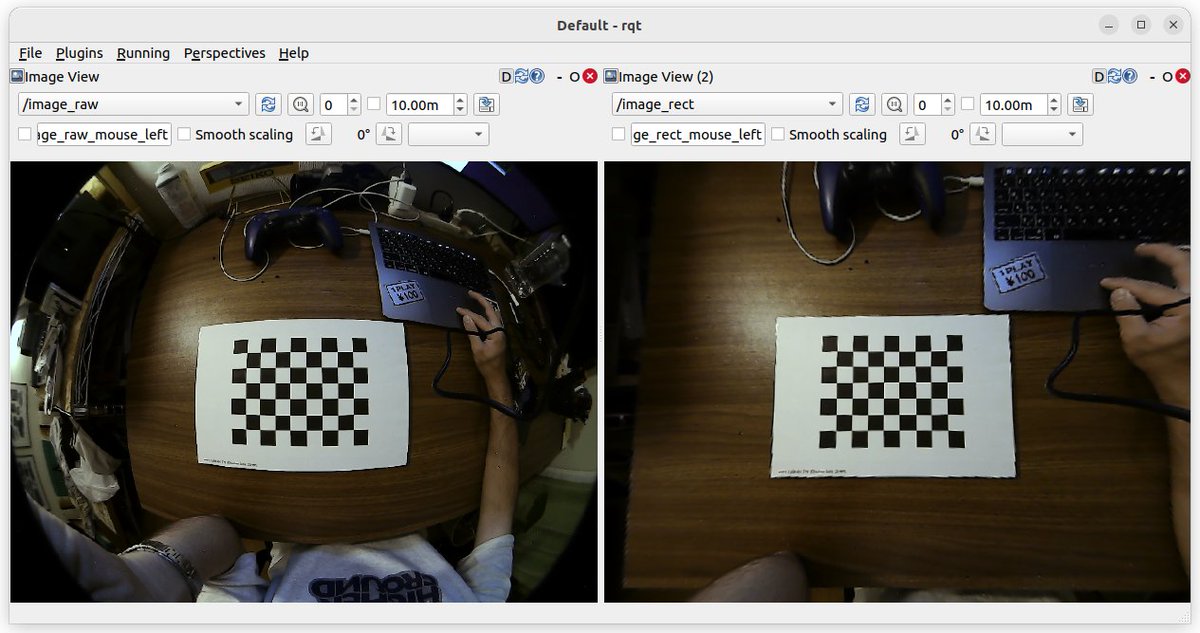
Task: Open the Perspectives menu
Action: pyautogui.click(x=225, y=53)
